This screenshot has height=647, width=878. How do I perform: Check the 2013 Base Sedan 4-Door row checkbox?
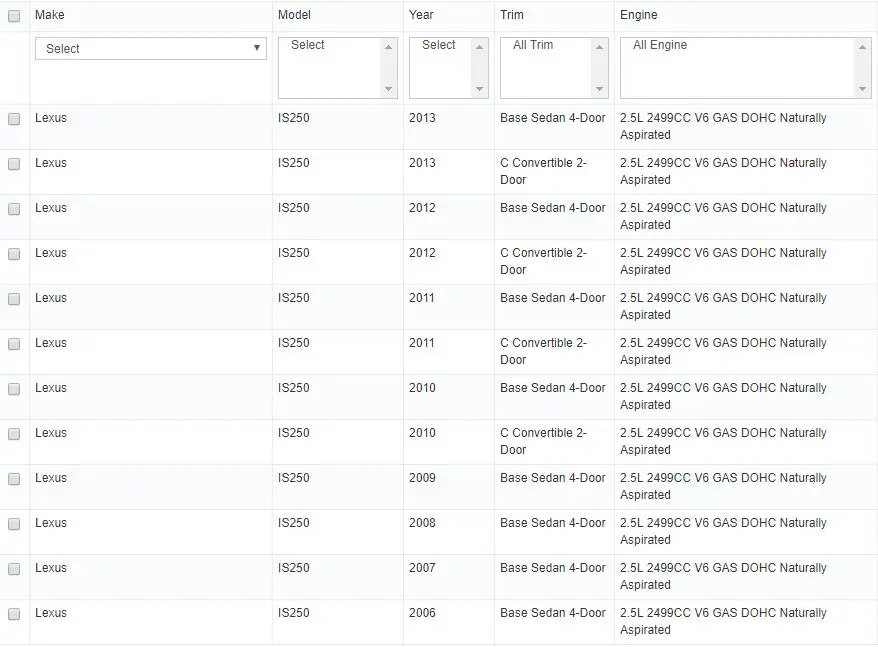14,119
